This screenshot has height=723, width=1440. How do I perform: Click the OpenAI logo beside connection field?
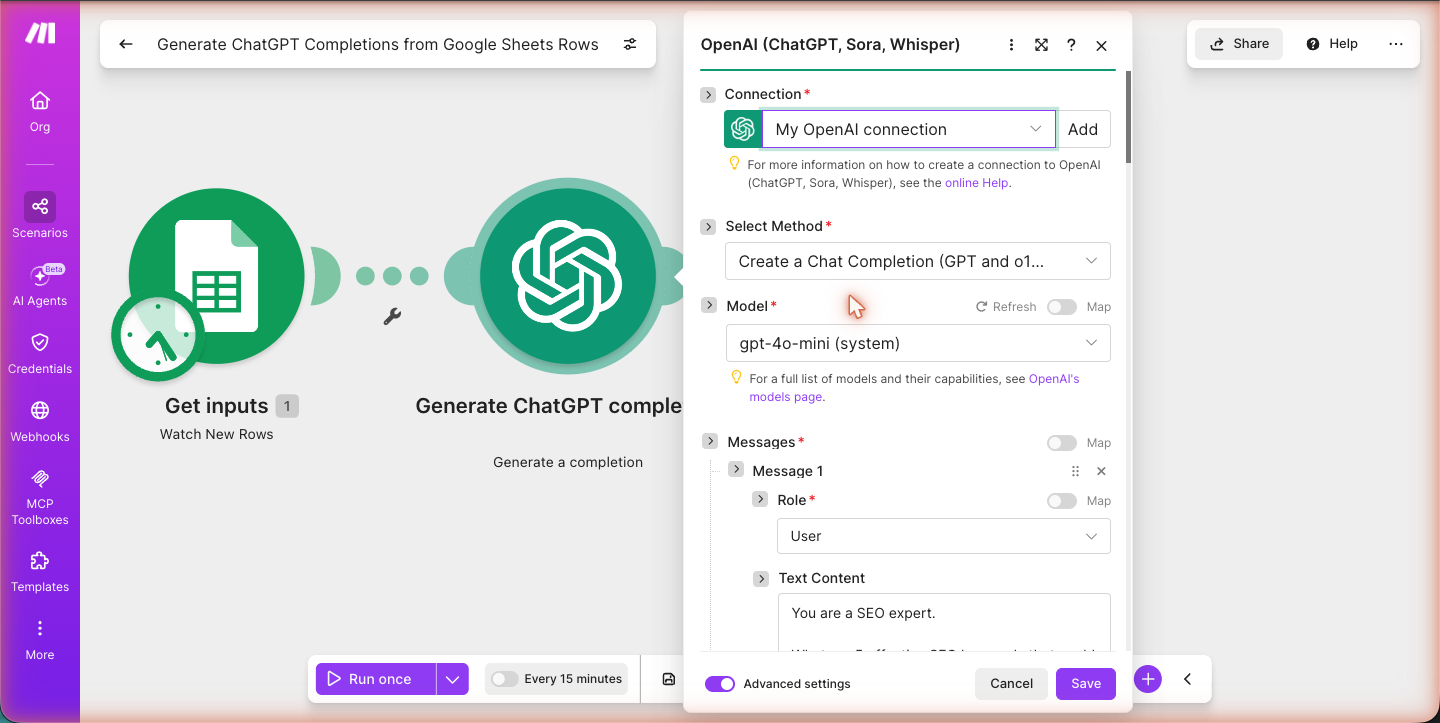[742, 129]
